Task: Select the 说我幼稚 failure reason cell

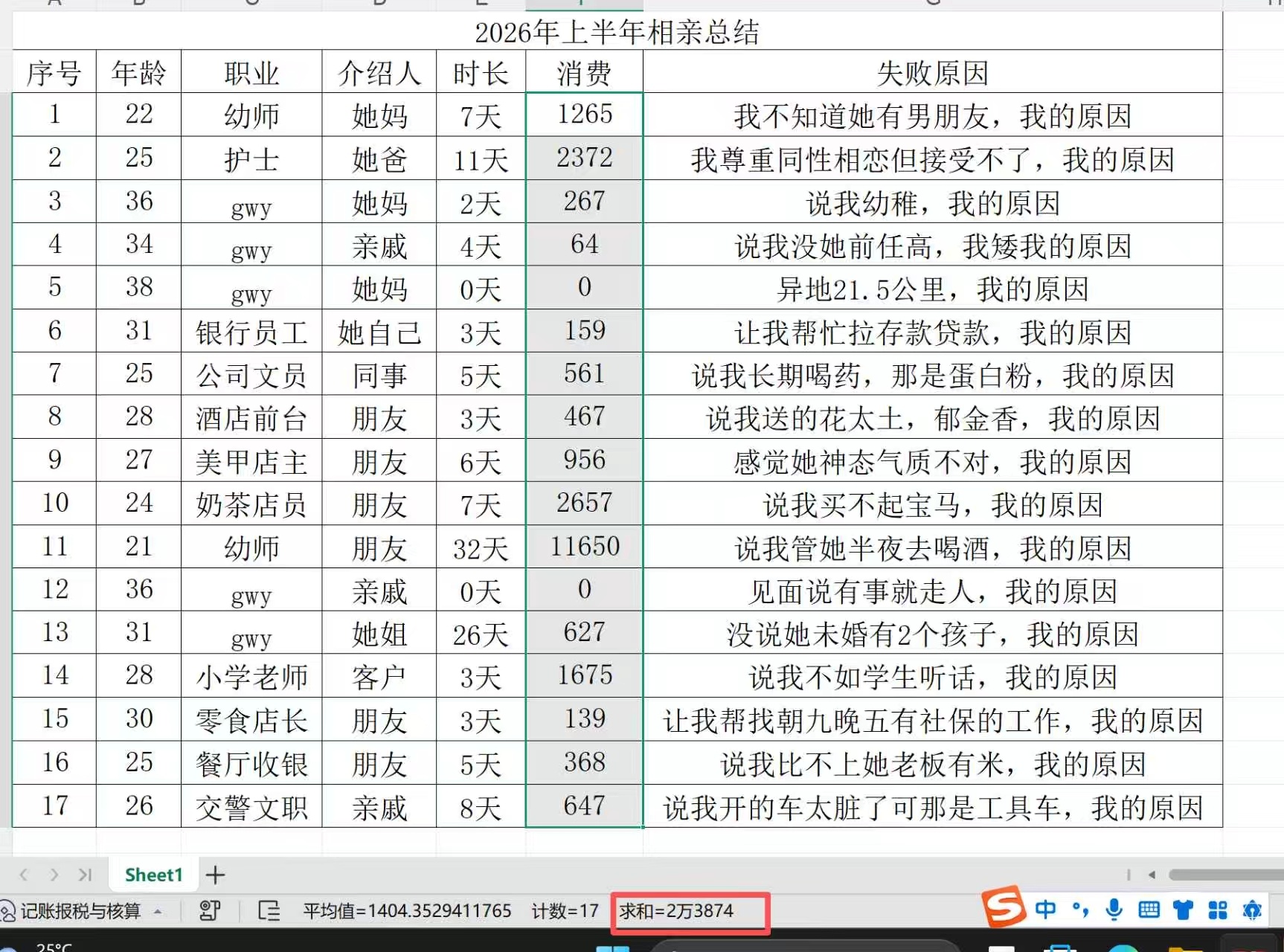Action: [x=933, y=202]
